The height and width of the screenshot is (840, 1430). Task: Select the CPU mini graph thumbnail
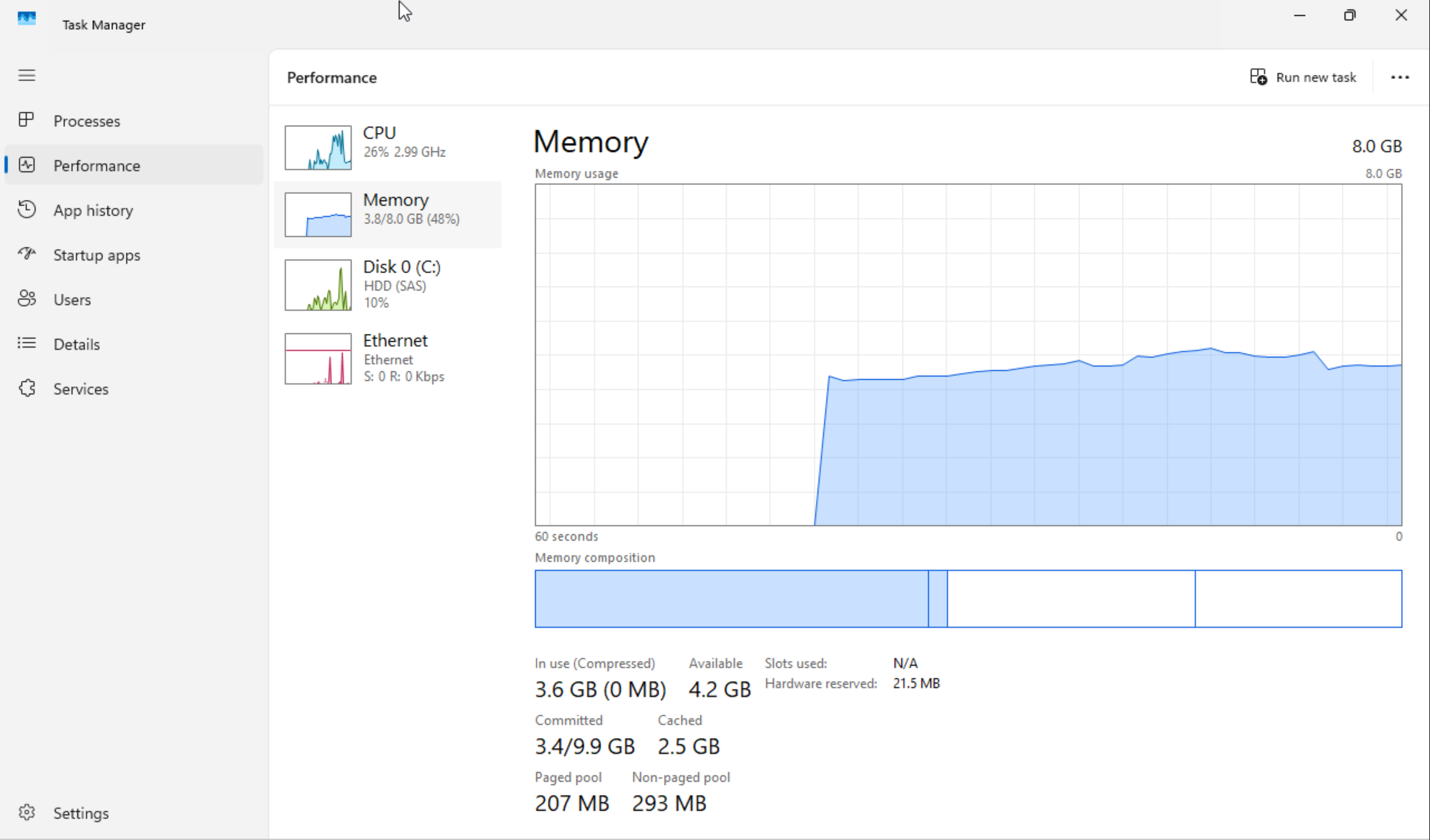[x=318, y=147]
